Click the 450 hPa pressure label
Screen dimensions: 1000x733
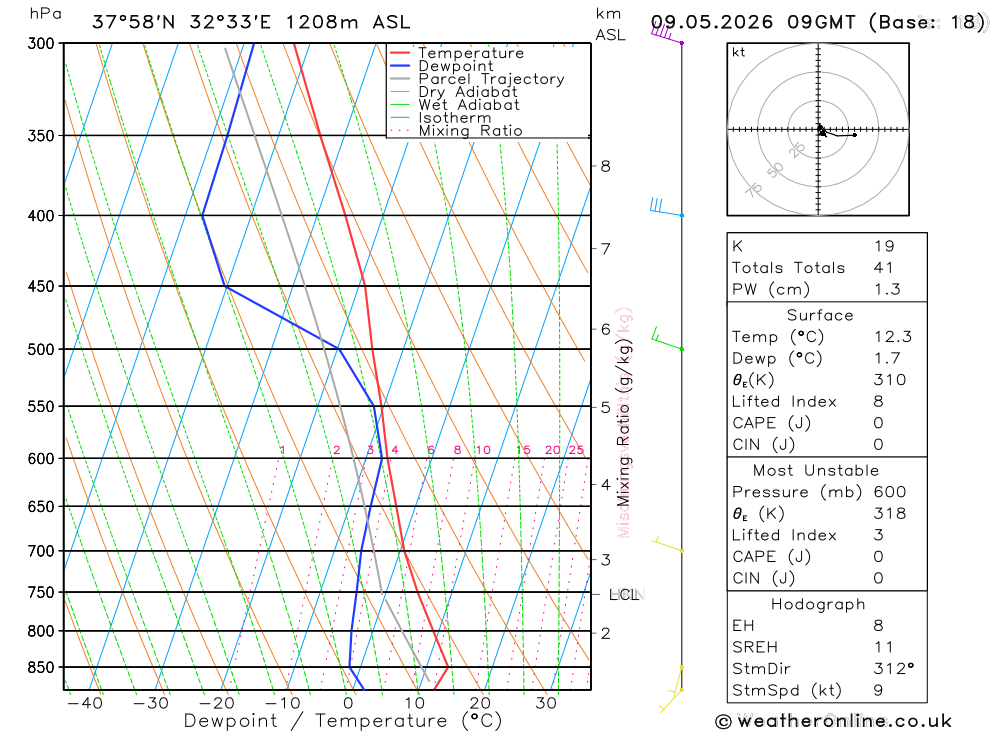(x=41, y=286)
